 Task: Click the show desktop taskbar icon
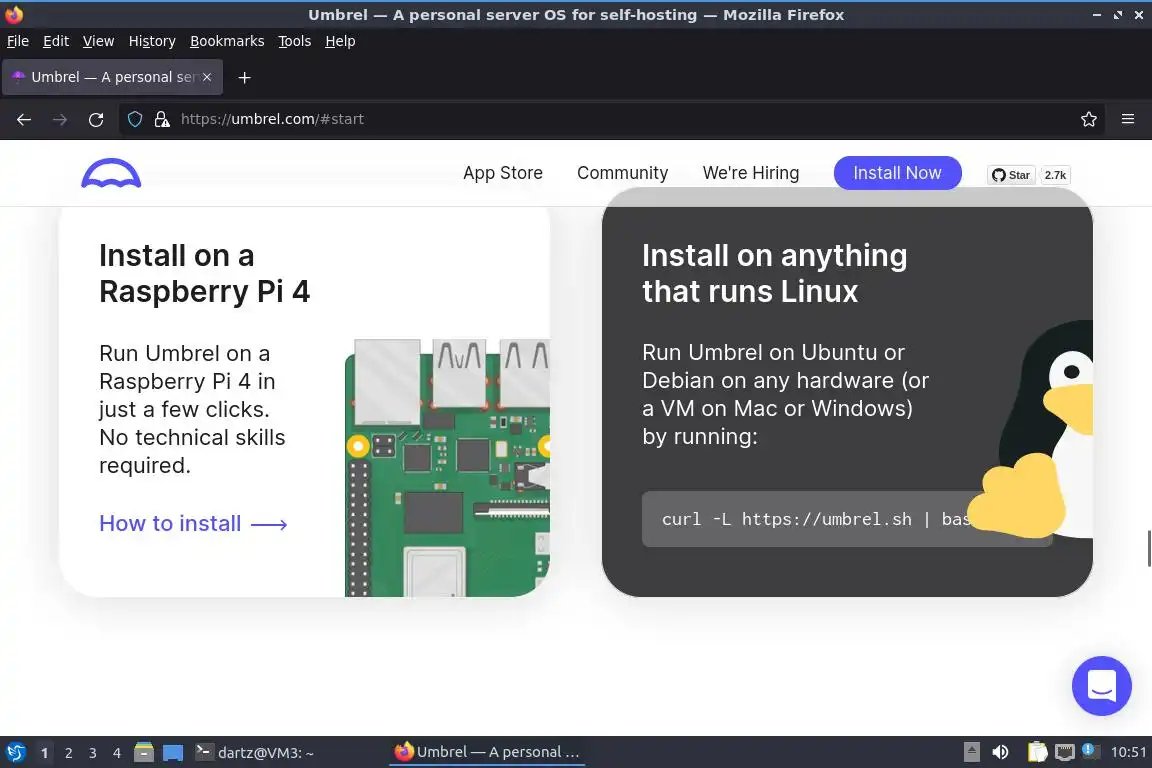(x=173, y=753)
